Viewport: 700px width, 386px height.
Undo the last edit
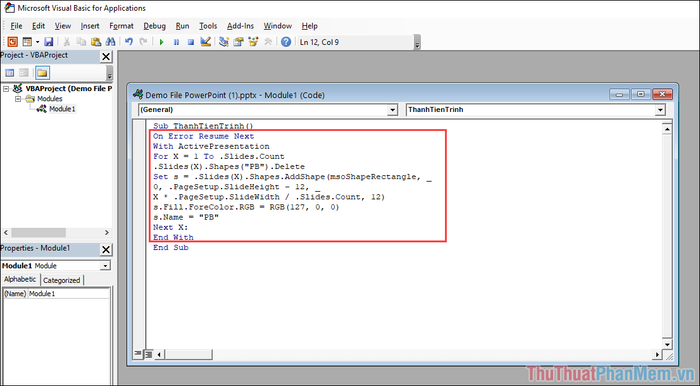pyautogui.click(x=129, y=42)
